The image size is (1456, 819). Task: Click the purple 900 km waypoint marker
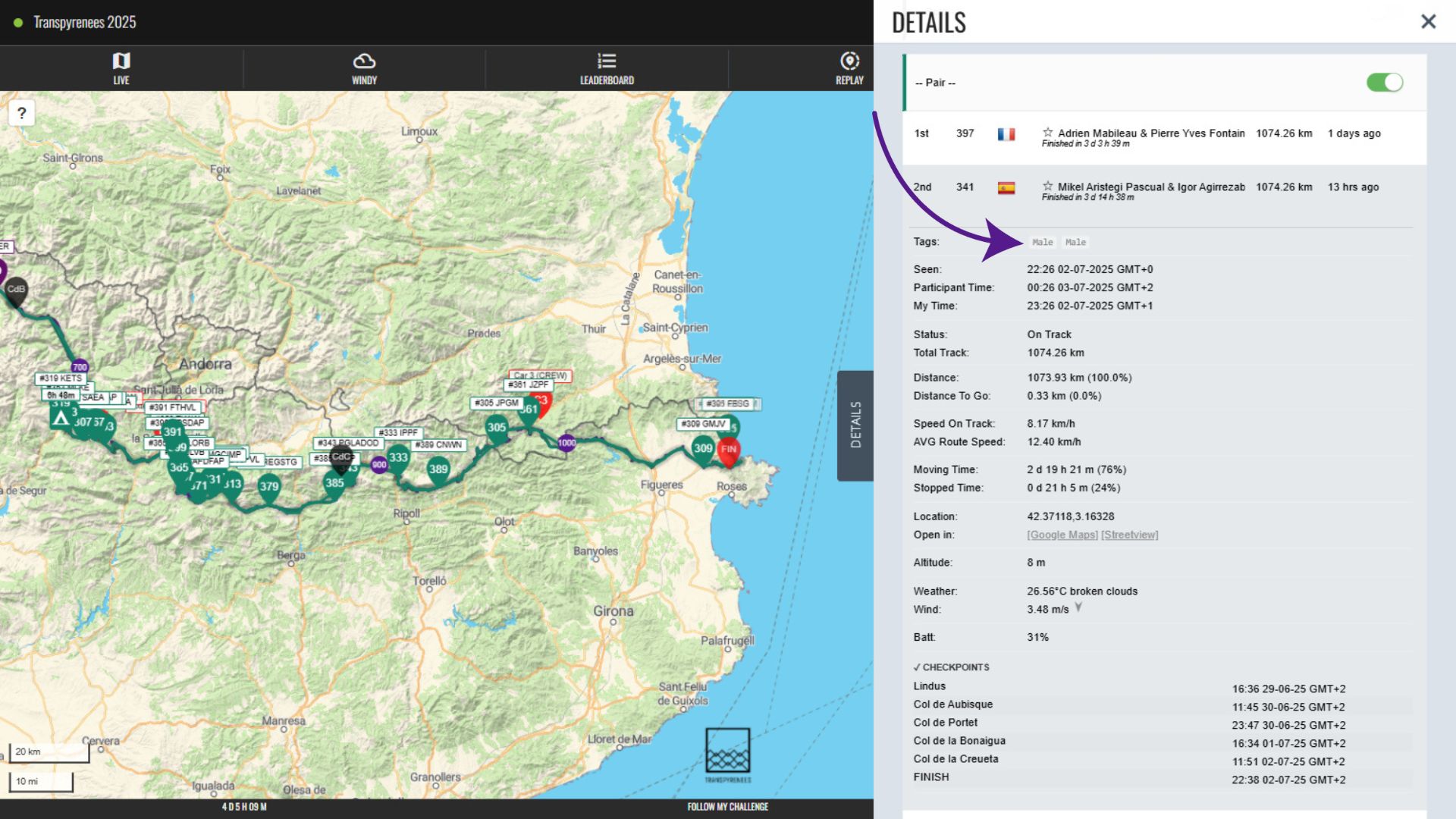[379, 465]
